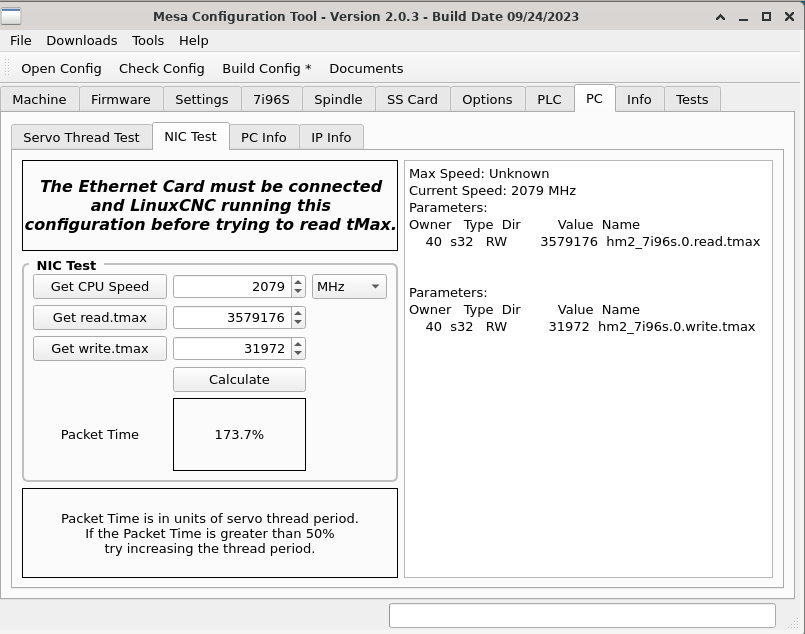This screenshot has width=805, height=634.
Task: Click the Current Speed: 2079 MHz line
Action: [492, 190]
